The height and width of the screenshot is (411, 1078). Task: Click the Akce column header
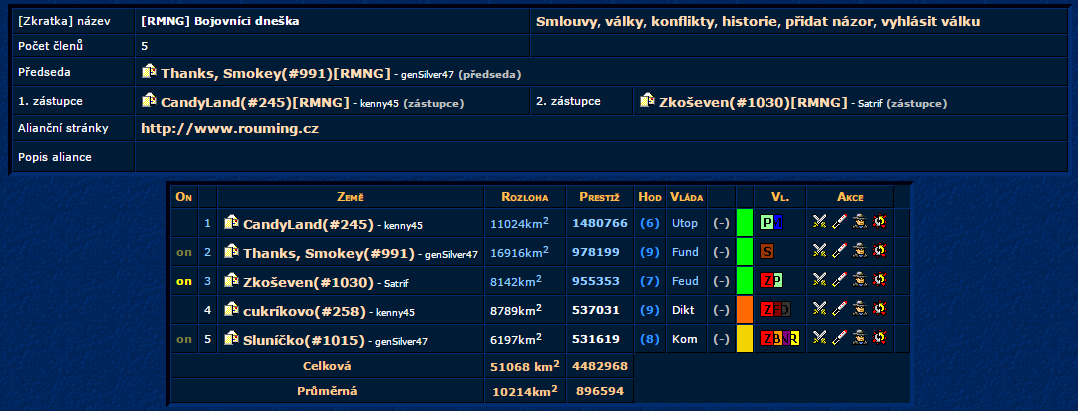pyautogui.click(x=850, y=197)
